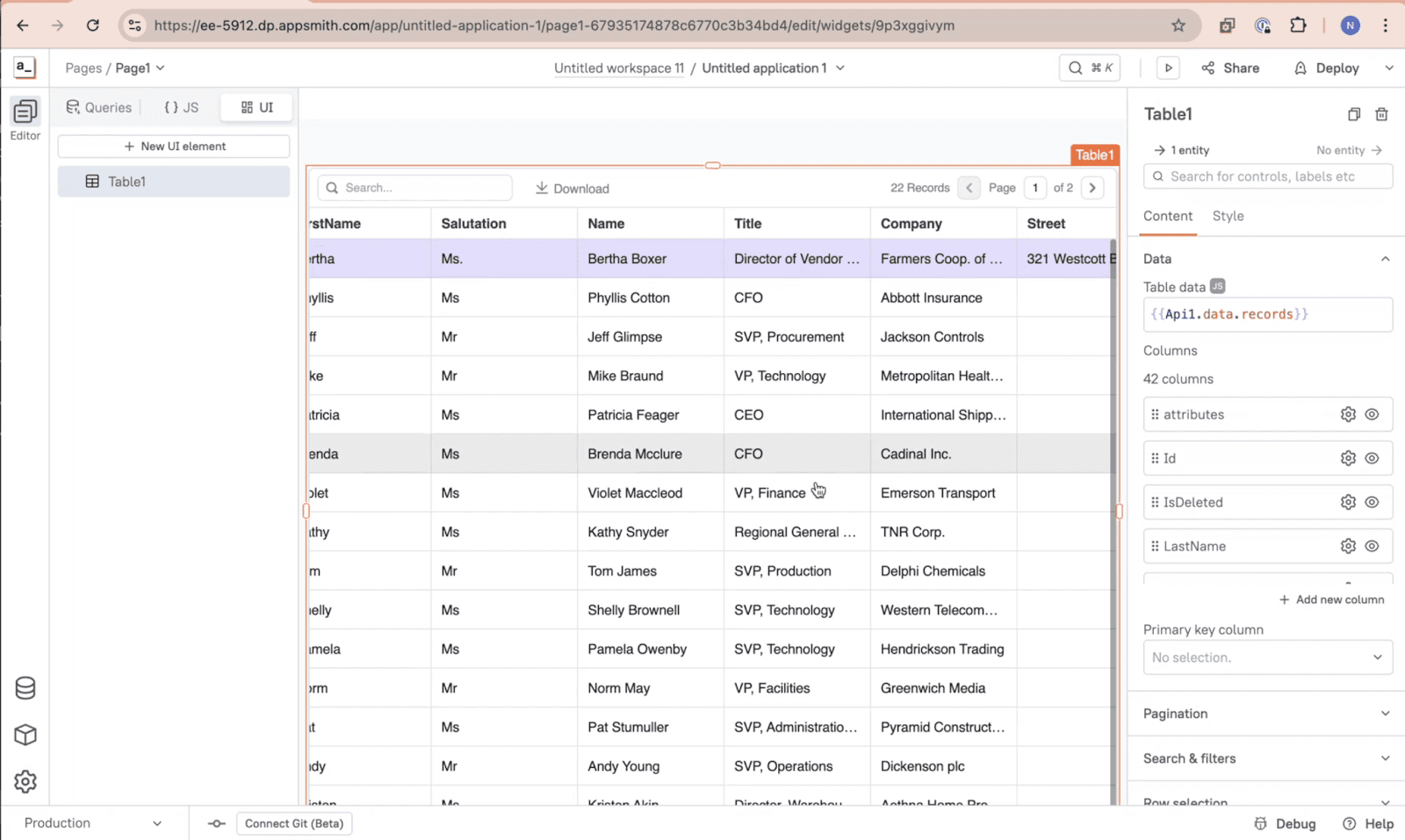Viewport: 1405px width, 840px height.
Task: Copy Table1 widget using the copy icon
Action: 1354,114
